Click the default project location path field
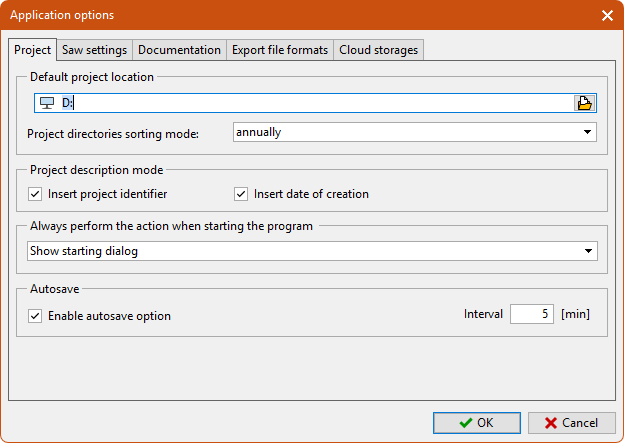Screen dimensions: 624x443 pyautogui.click(x=310, y=103)
